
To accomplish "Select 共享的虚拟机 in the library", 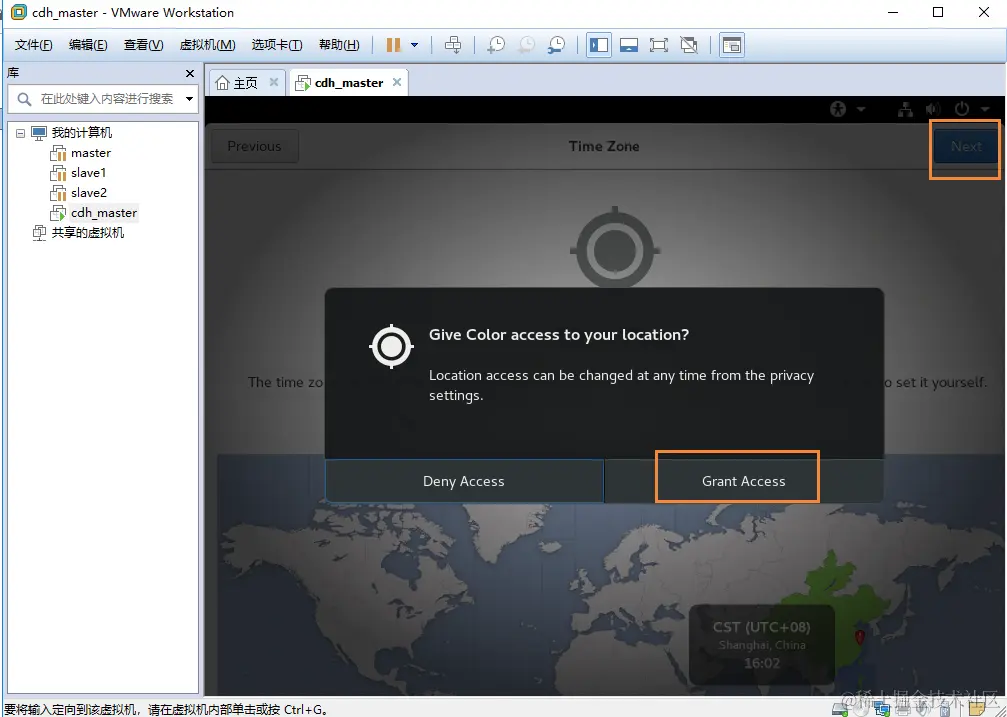I will click(x=87, y=233).
